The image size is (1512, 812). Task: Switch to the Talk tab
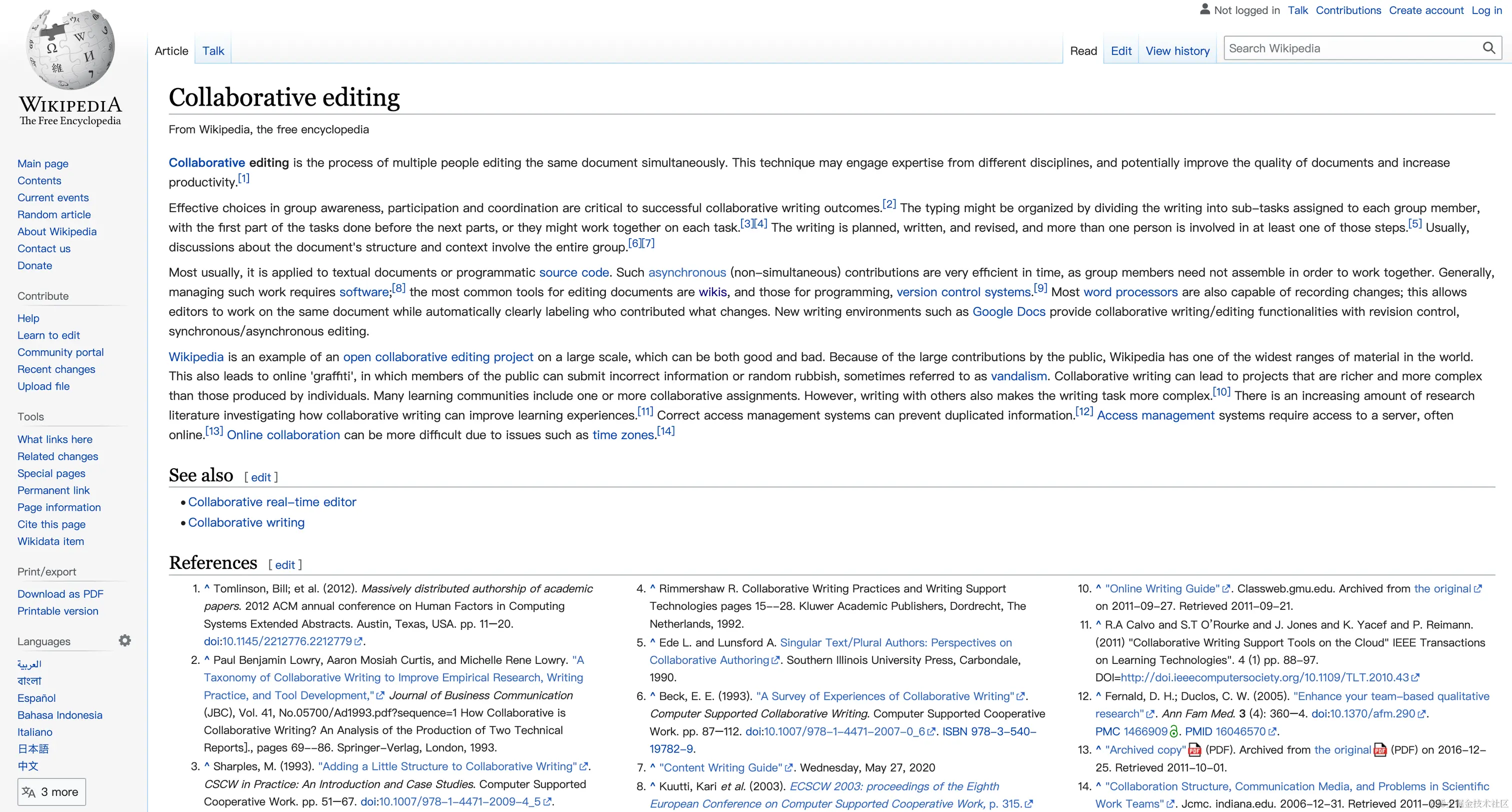tap(213, 51)
